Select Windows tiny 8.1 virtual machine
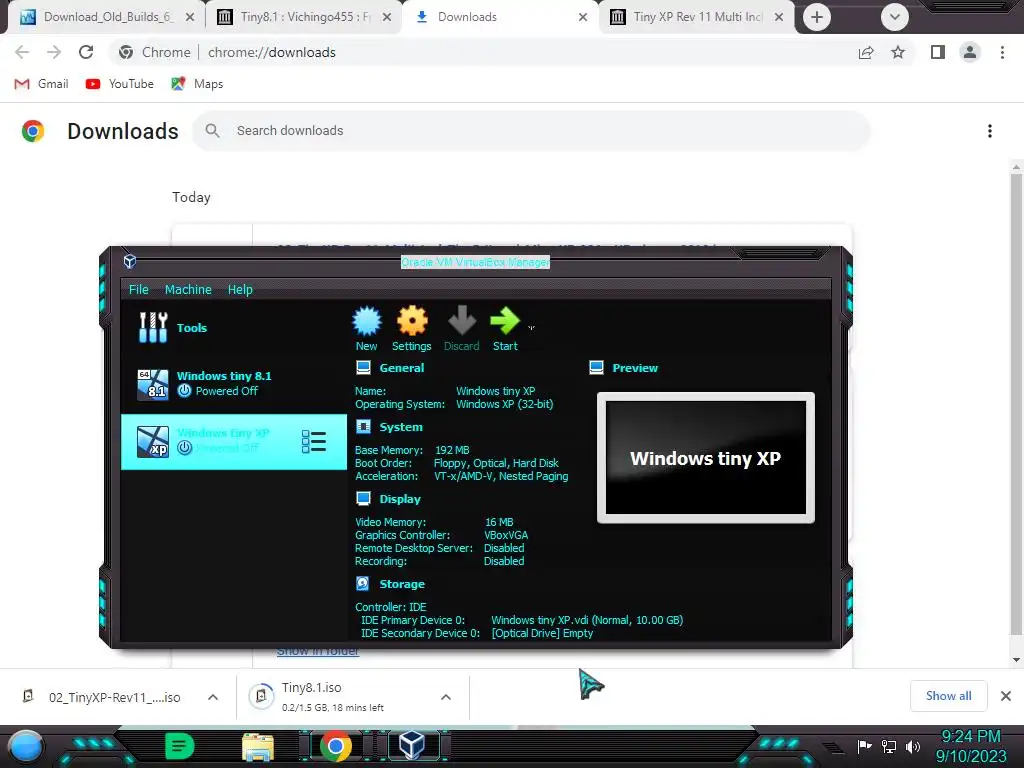The width and height of the screenshot is (1024, 768). click(x=234, y=384)
